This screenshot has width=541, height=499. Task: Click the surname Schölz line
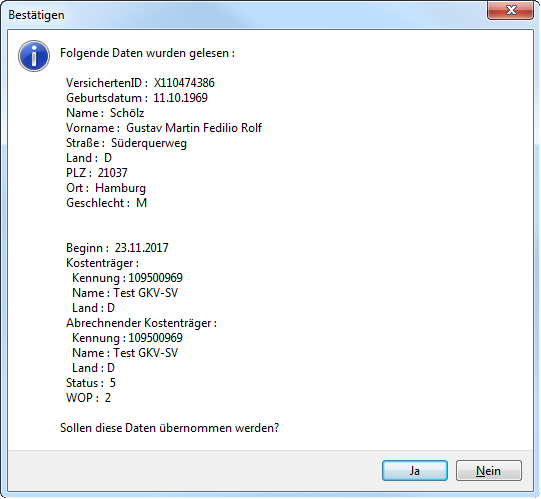tap(105, 113)
